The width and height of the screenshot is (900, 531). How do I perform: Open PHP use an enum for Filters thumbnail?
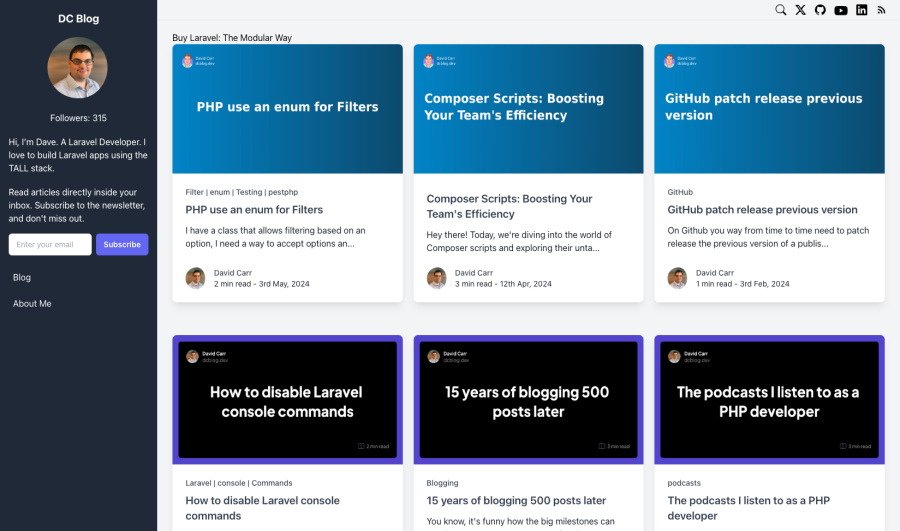[x=287, y=109]
